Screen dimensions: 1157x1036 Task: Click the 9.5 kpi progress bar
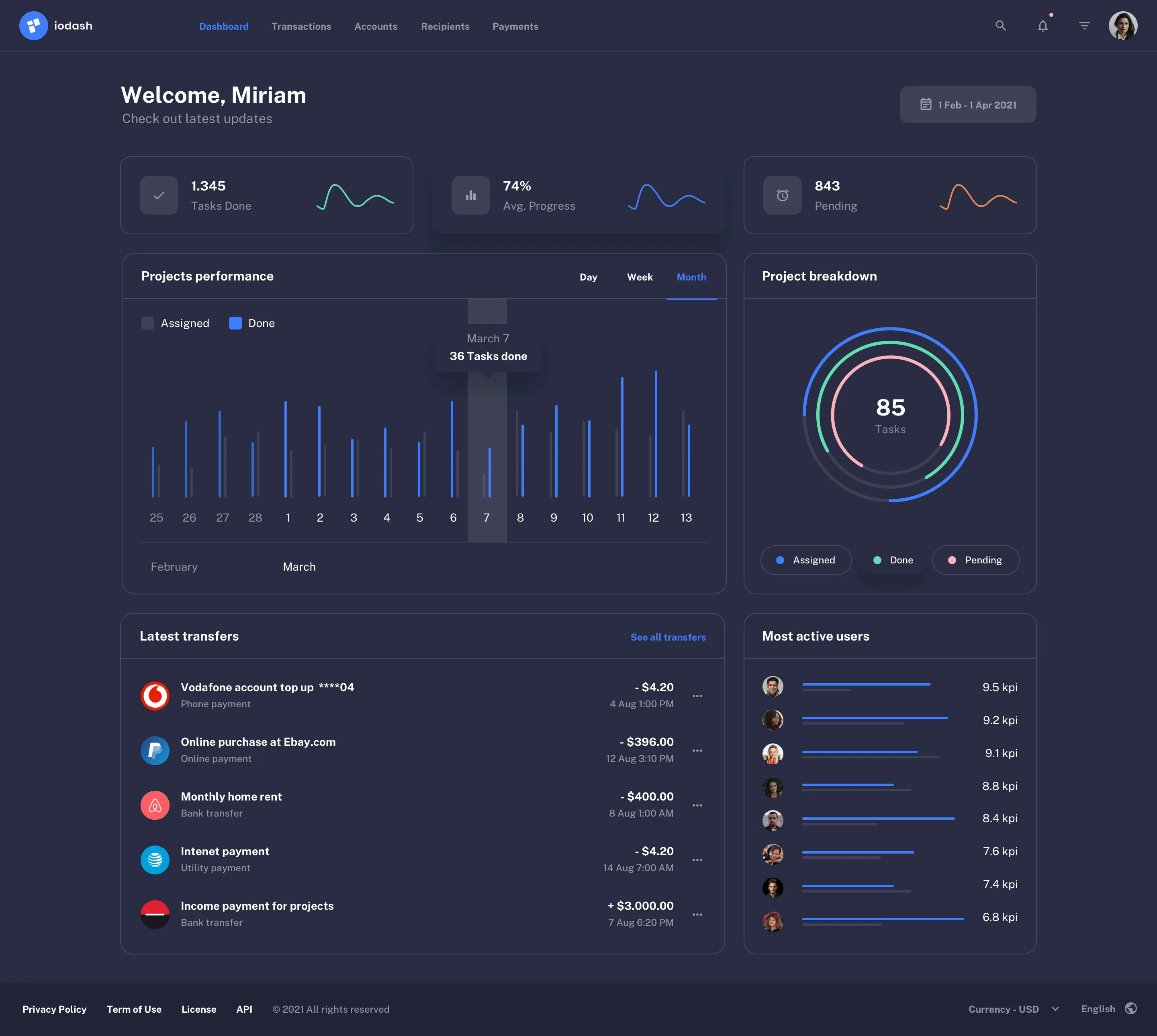(x=866, y=684)
